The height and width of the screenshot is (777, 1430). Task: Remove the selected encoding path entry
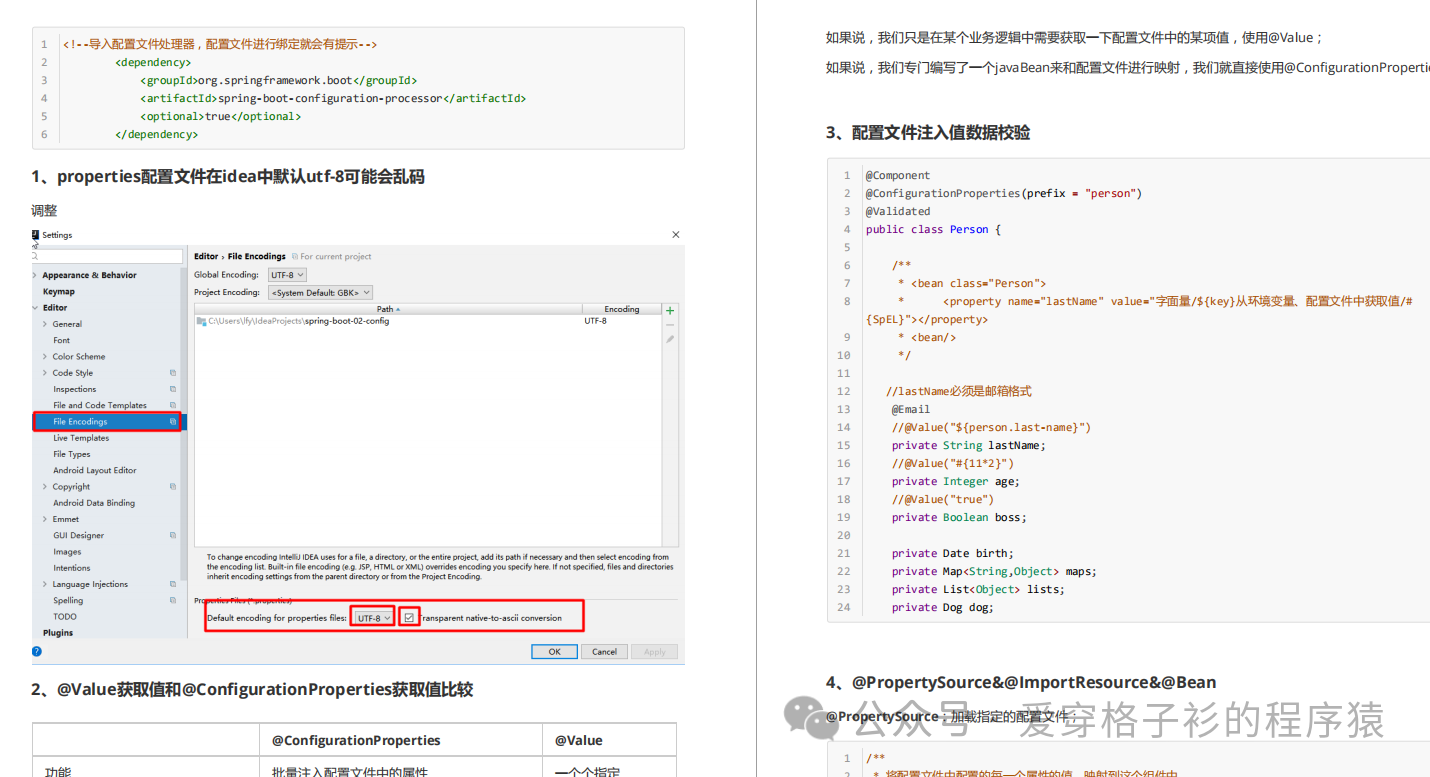pos(670,326)
